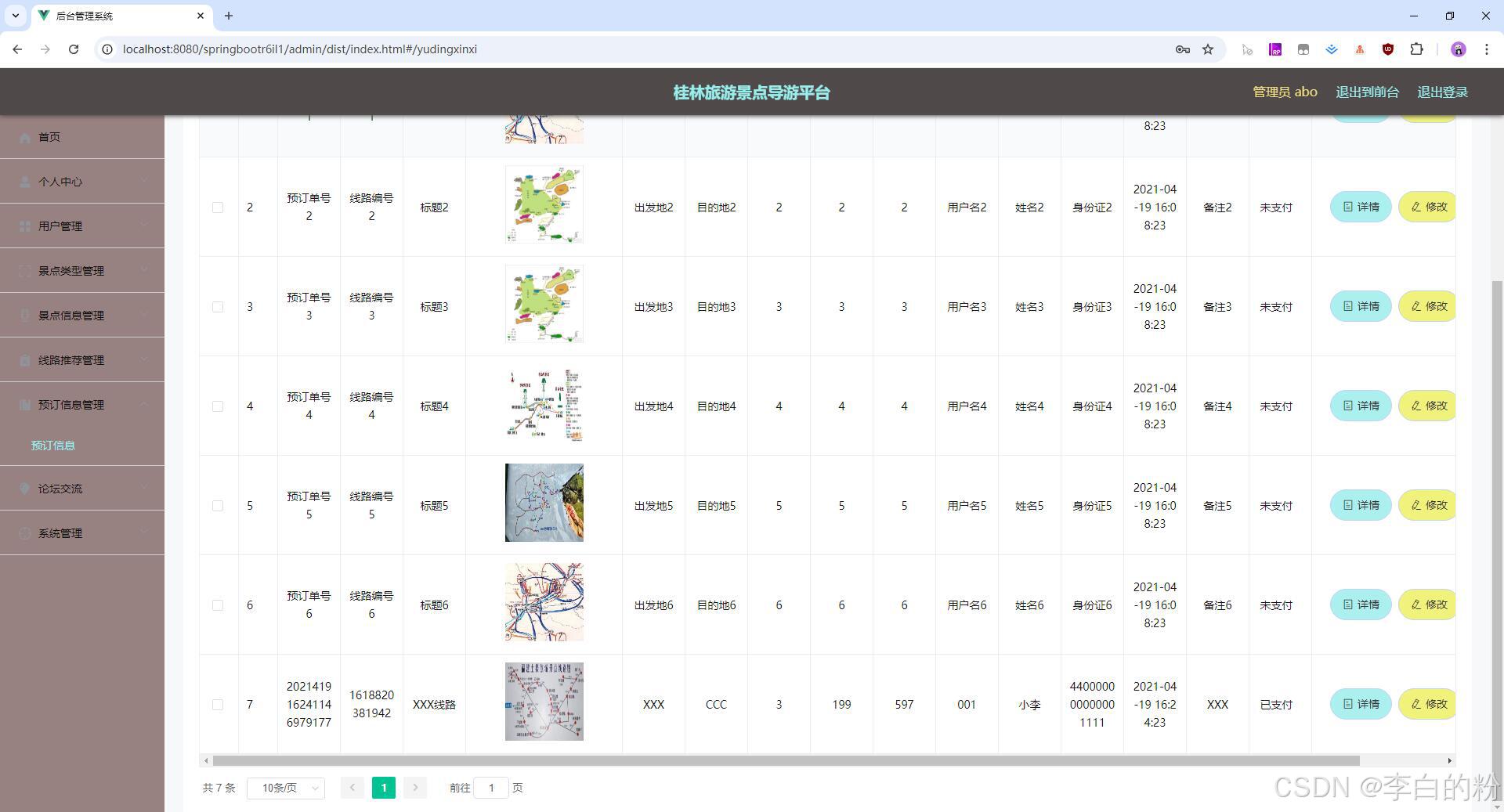Reload the page with the refresh icon
Image resolution: width=1504 pixels, height=812 pixels.
click(74, 49)
